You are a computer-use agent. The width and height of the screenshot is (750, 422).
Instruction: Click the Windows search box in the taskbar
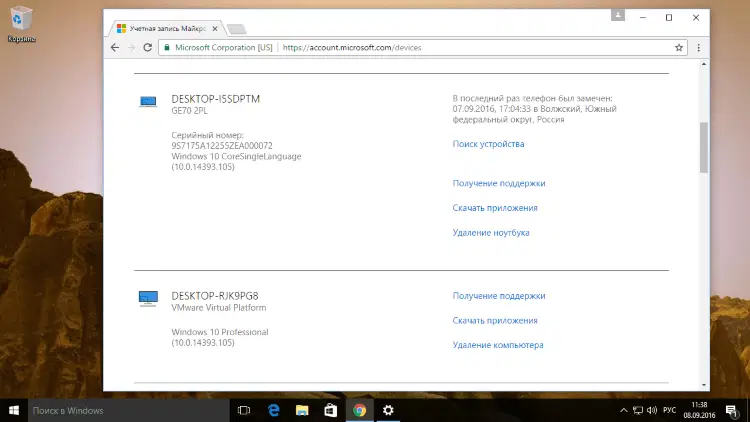(129, 411)
